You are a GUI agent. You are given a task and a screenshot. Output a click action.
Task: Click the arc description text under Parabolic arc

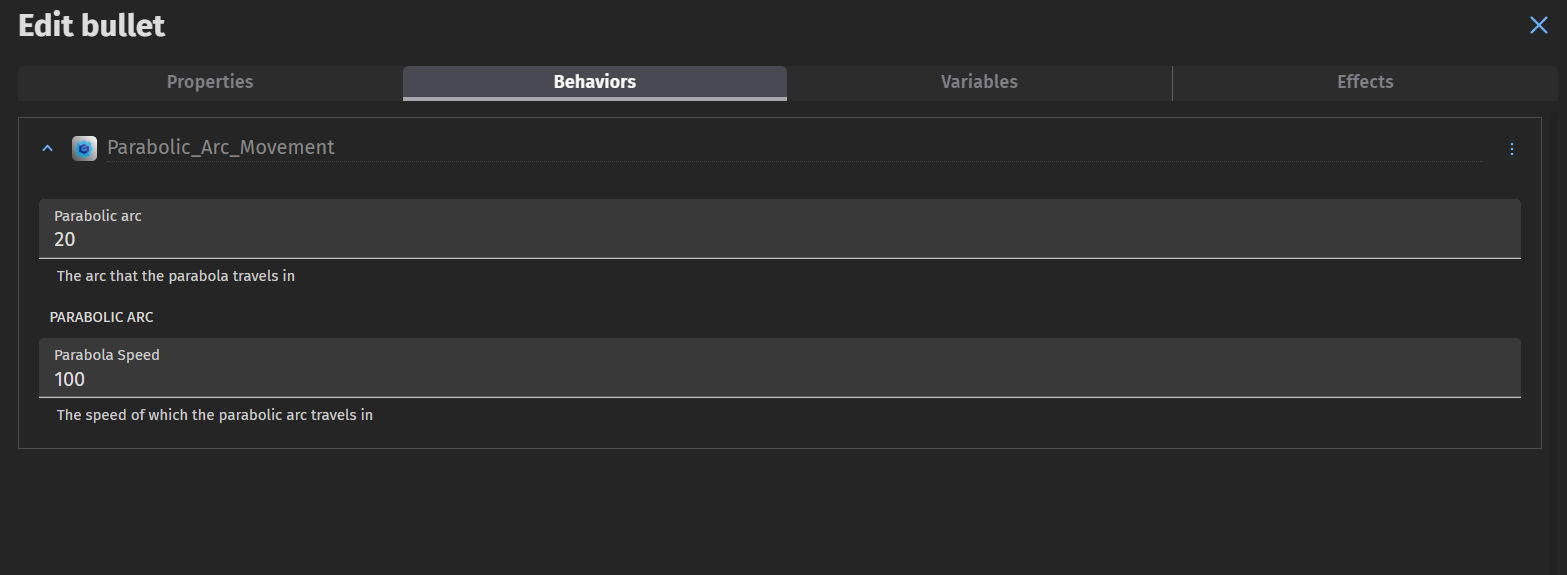(x=176, y=276)
